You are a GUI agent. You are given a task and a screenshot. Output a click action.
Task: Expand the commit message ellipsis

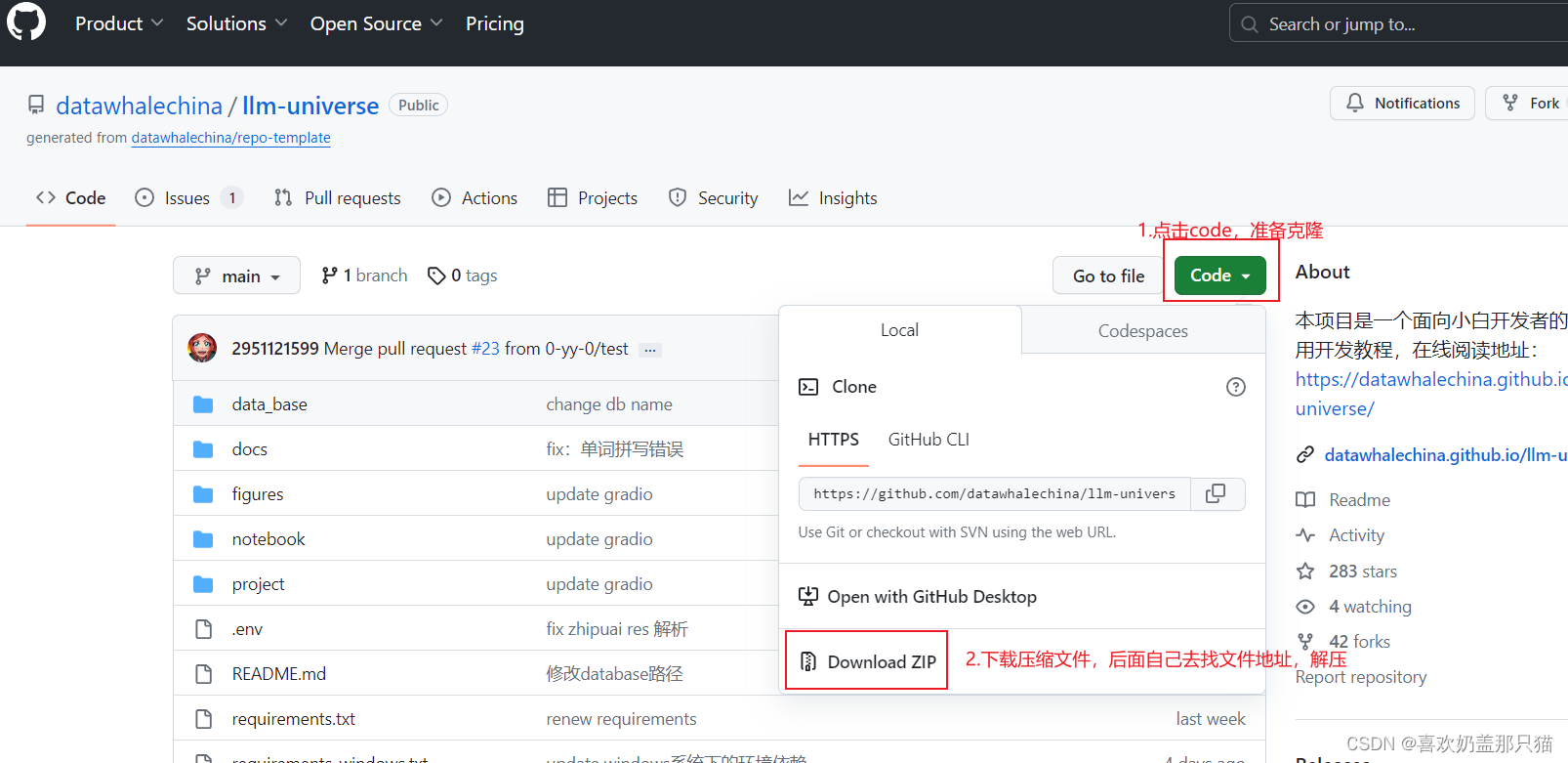[x=650, y=349]
